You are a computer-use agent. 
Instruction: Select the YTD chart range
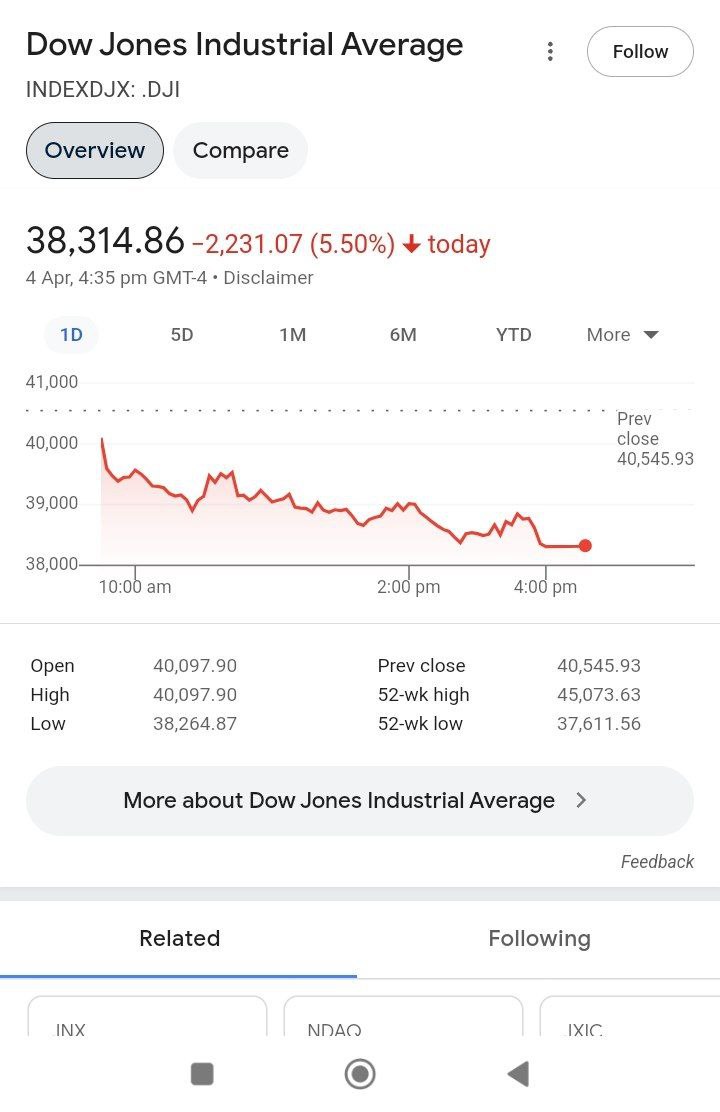(x=513, y=335)
